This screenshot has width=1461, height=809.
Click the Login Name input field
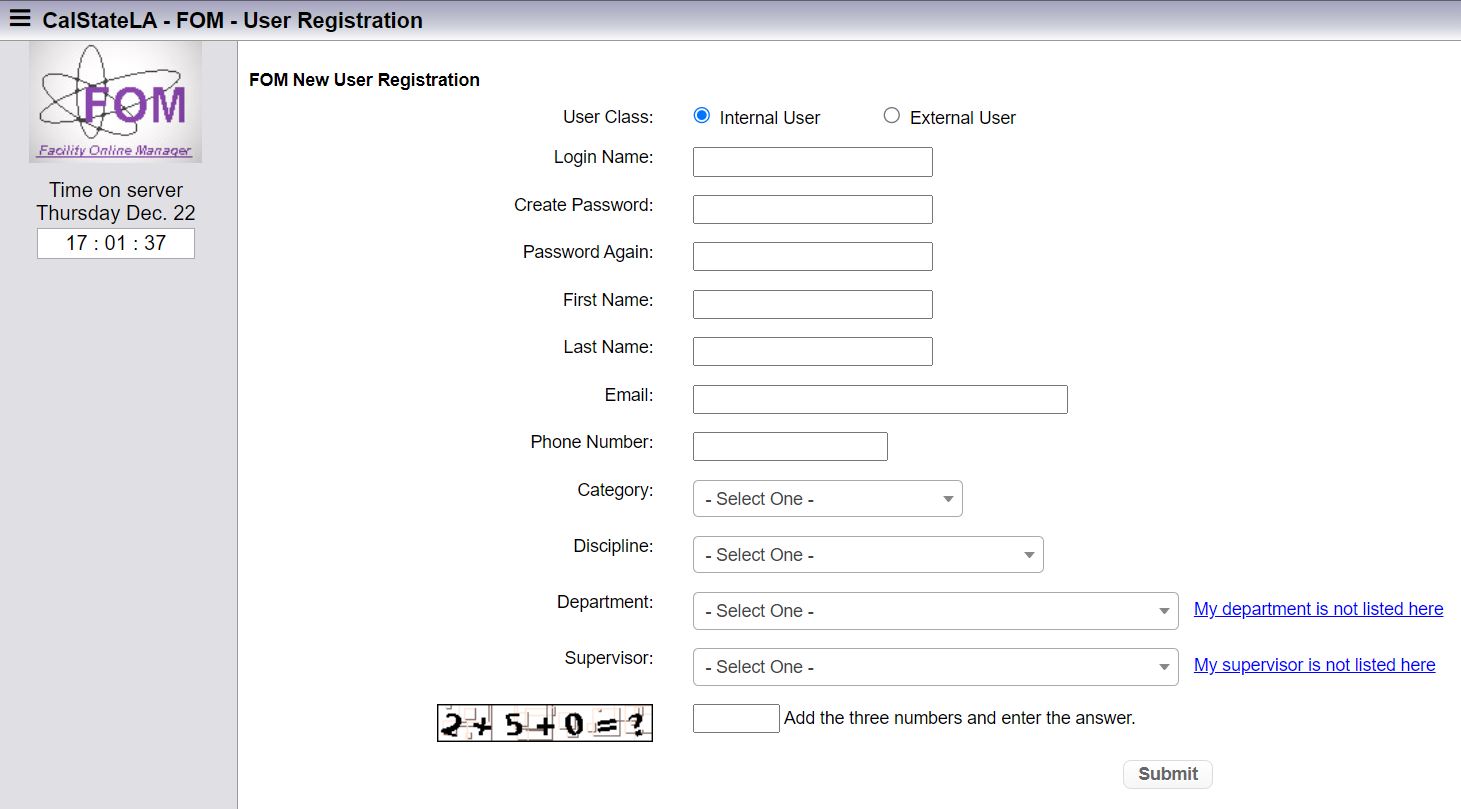click(x=812, y=161)
